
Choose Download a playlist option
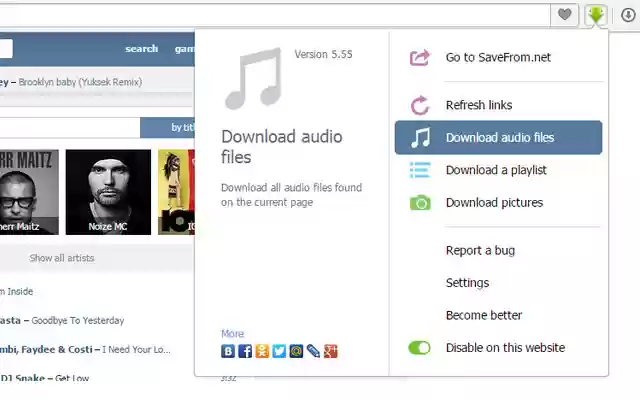(x=498, y=170)
